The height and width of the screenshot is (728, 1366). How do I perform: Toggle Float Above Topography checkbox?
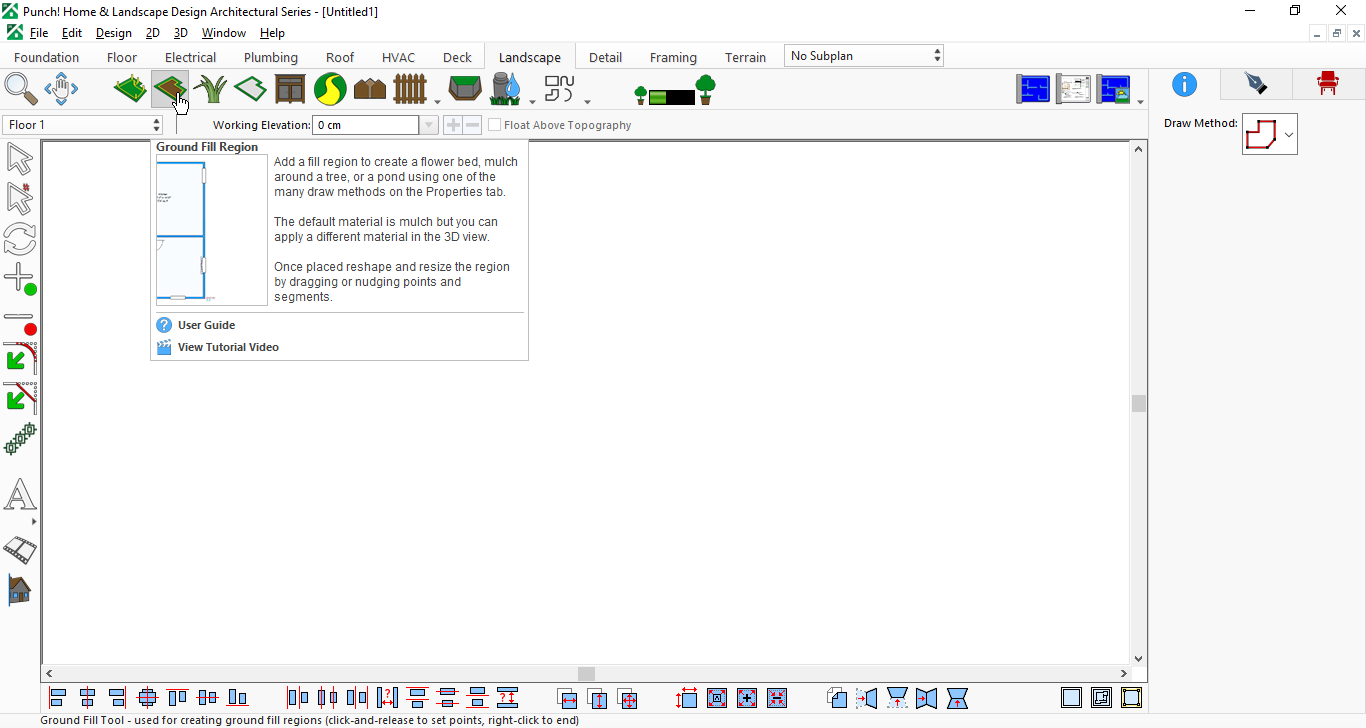point(495,125)
